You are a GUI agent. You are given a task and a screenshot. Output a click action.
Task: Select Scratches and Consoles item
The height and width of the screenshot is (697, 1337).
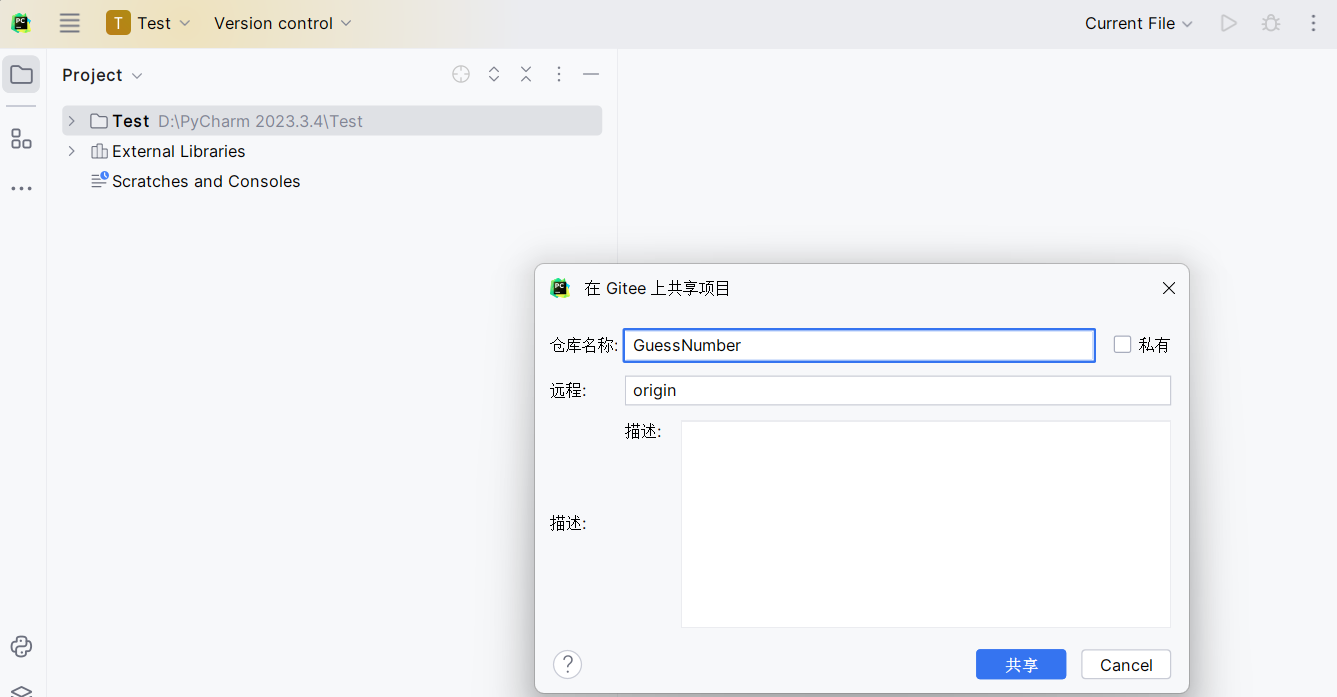206,181
